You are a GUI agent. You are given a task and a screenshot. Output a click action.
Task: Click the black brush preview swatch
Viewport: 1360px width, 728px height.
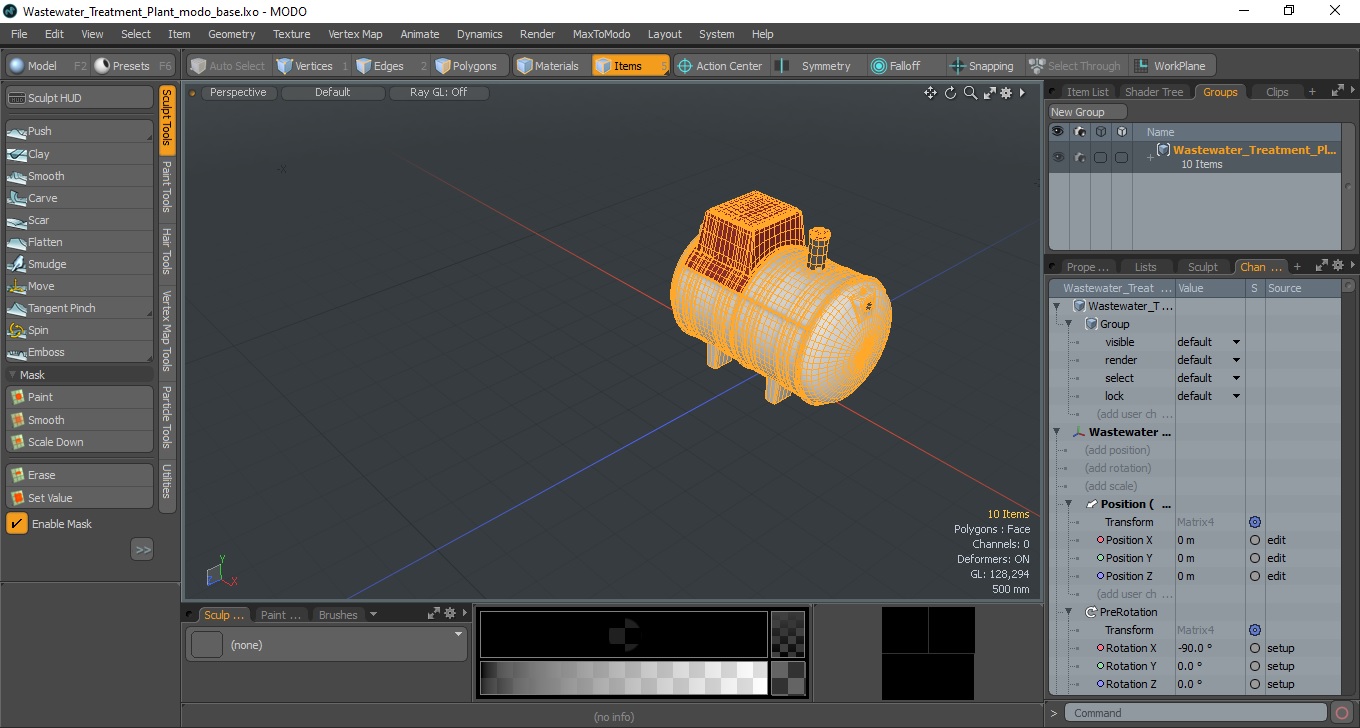click(623, 634)
